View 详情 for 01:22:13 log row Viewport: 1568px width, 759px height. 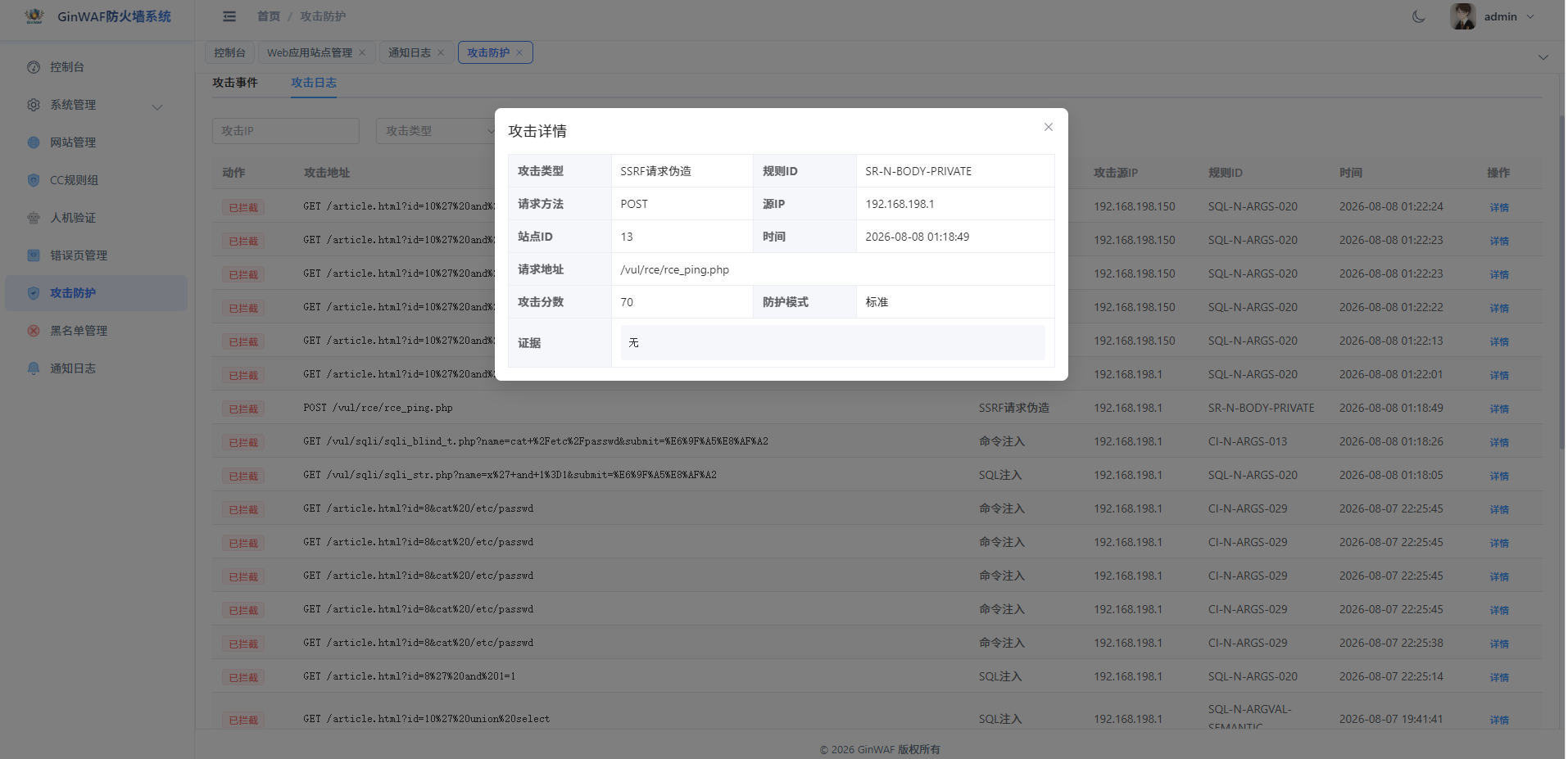[1499, 341]
